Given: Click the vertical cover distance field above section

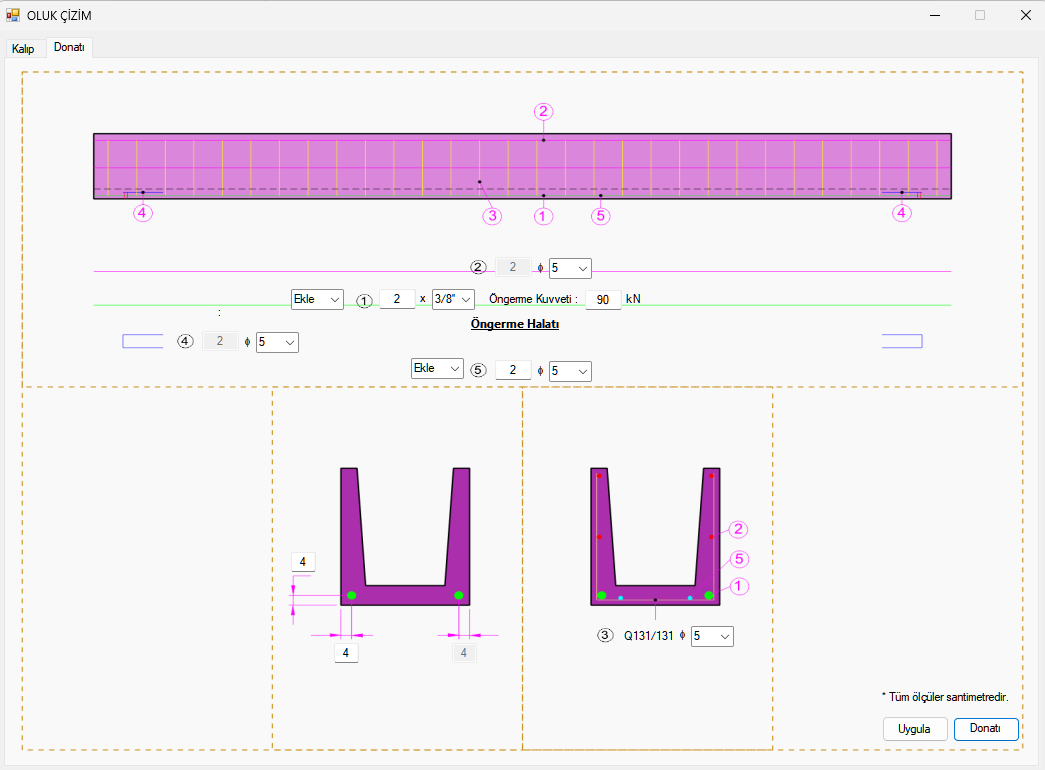Looking at the screenshot, I should click(302, 561).
